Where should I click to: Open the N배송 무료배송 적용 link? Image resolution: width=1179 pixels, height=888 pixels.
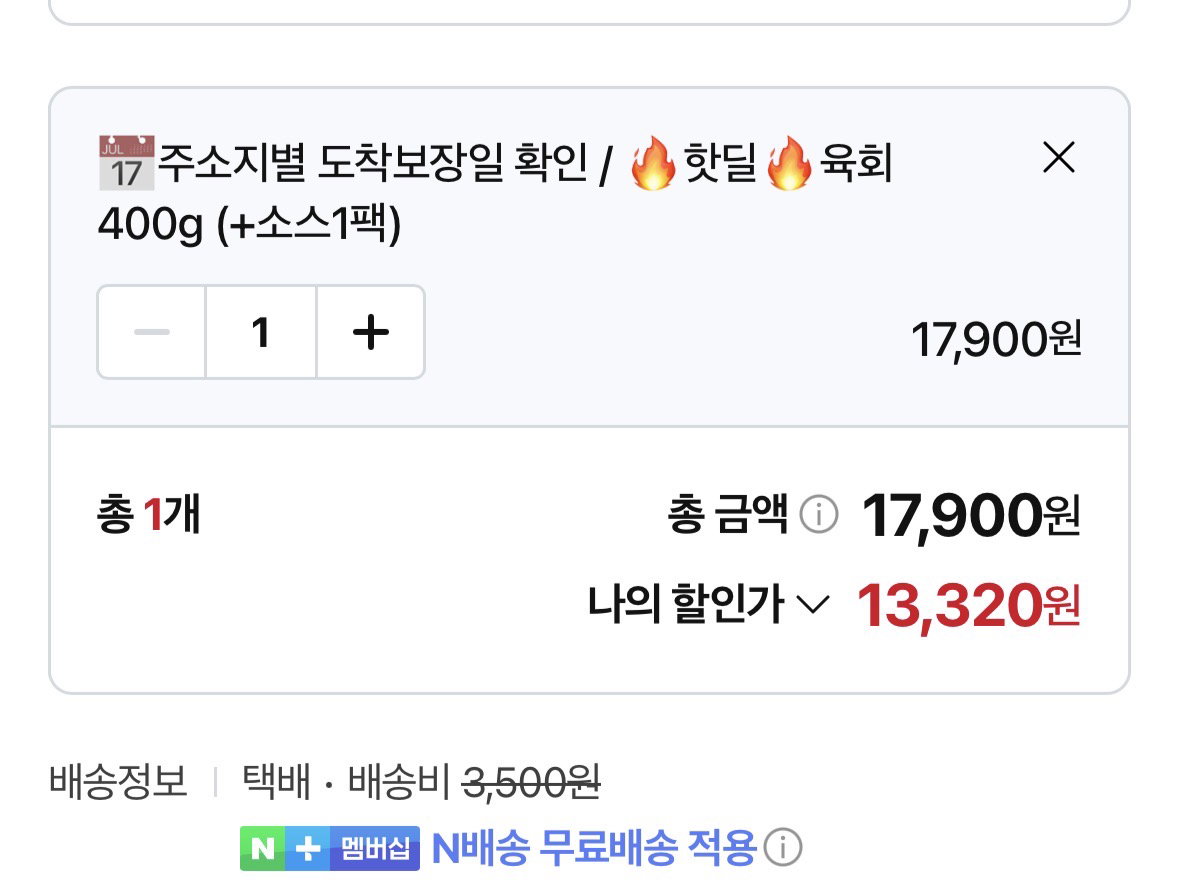[x=593, y=848]
